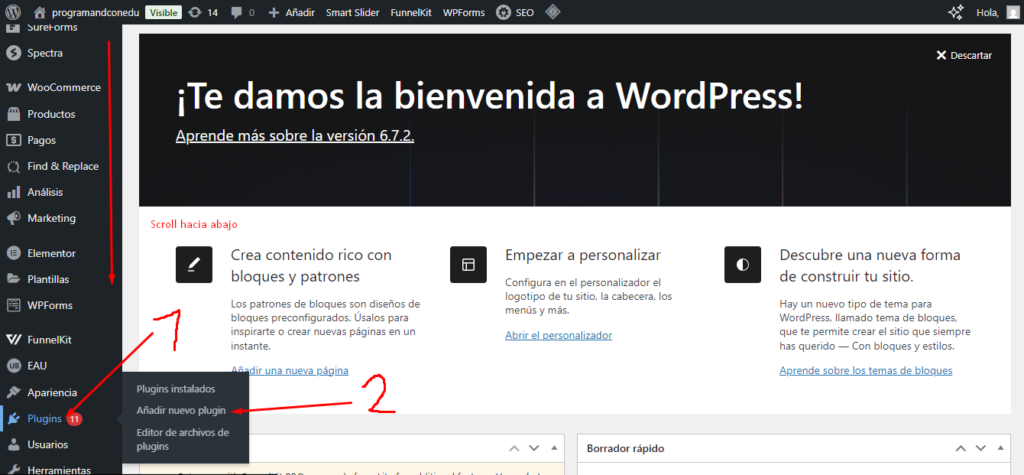Screen dimensions: 1024x475
Task: Open WooCommerce menu label
Action: click(x=64, y=88)
